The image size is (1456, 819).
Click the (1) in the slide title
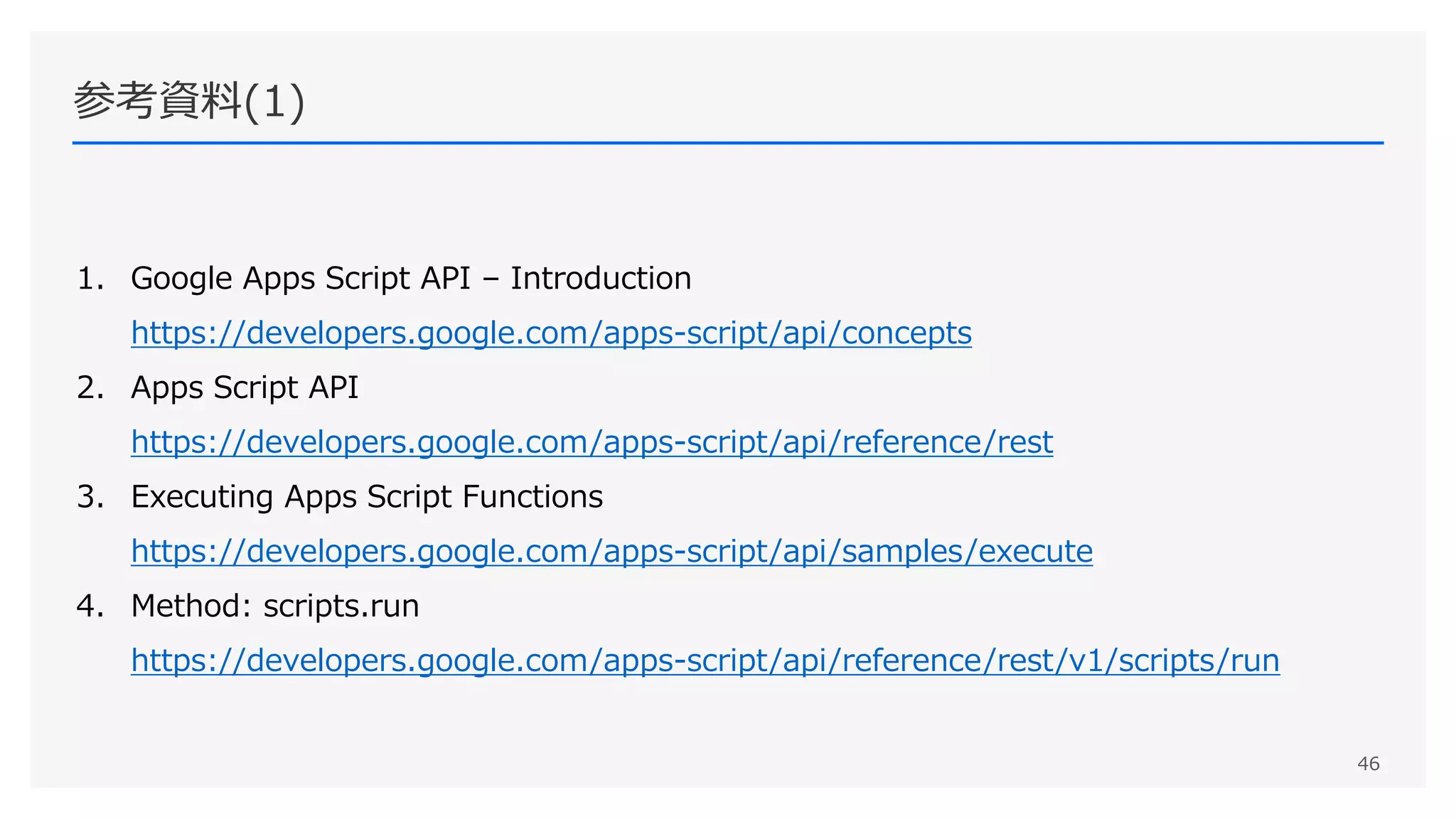pos(274,102)
